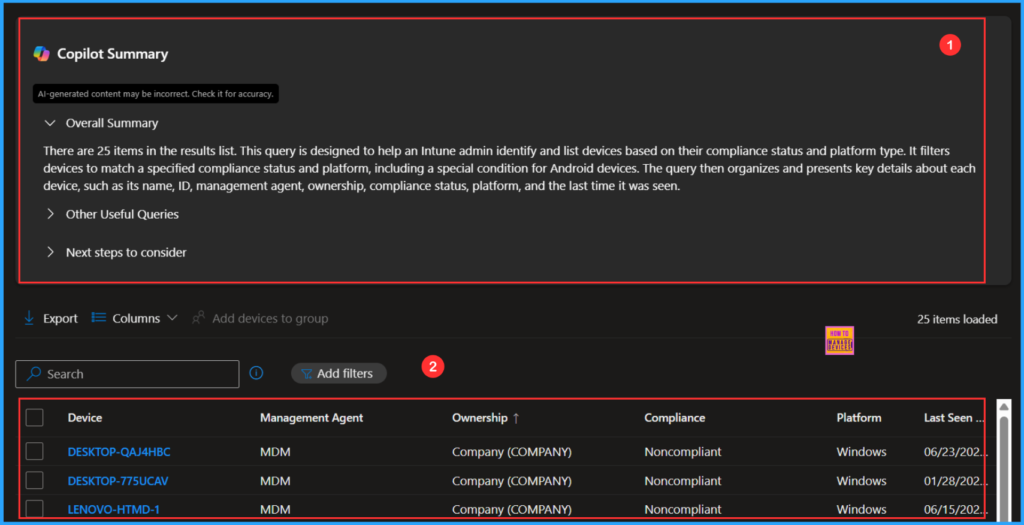Viewport: 1024px width, 525px height.
Task: Sort by Management Agent column header
Action: 312,418
